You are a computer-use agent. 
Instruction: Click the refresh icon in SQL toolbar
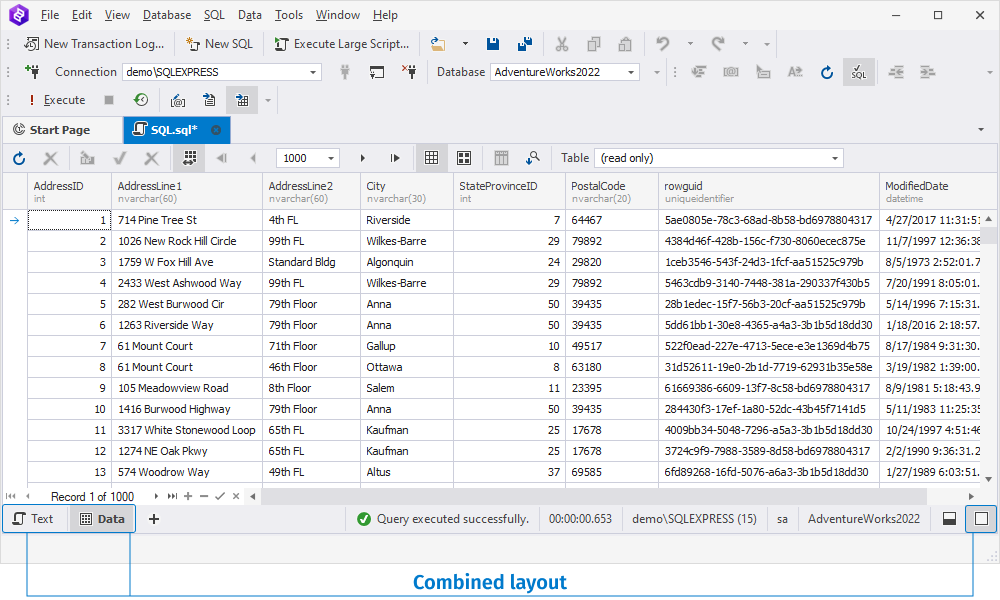point(827,72)
